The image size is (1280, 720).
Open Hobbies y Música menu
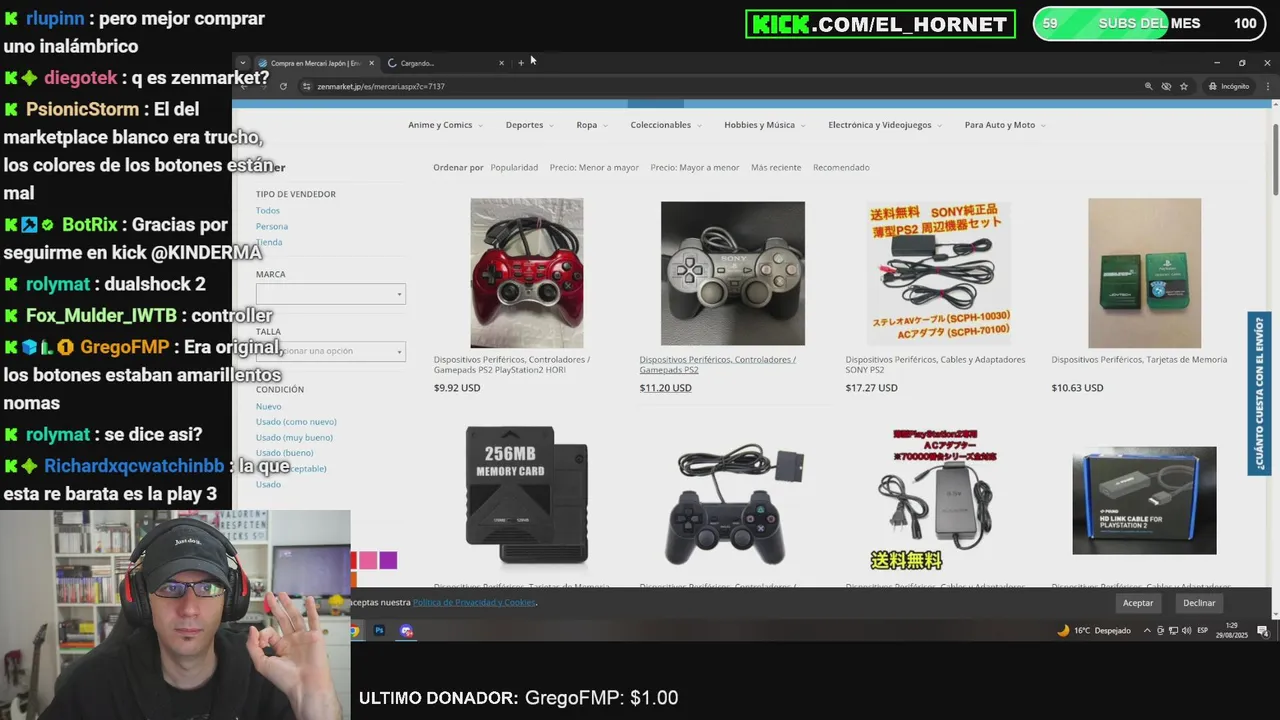[765, 125]
